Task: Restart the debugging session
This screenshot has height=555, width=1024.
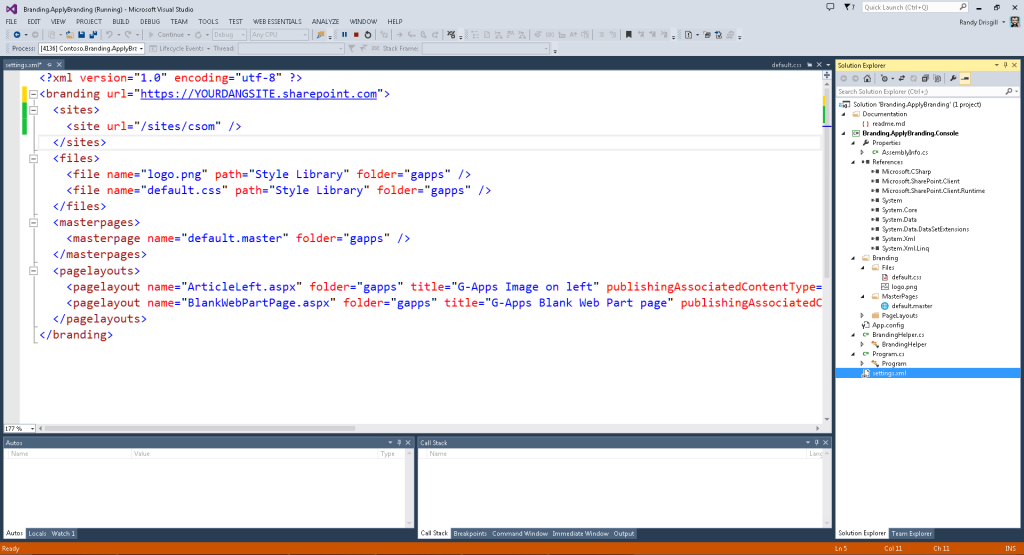Action: tap(368, 35)
